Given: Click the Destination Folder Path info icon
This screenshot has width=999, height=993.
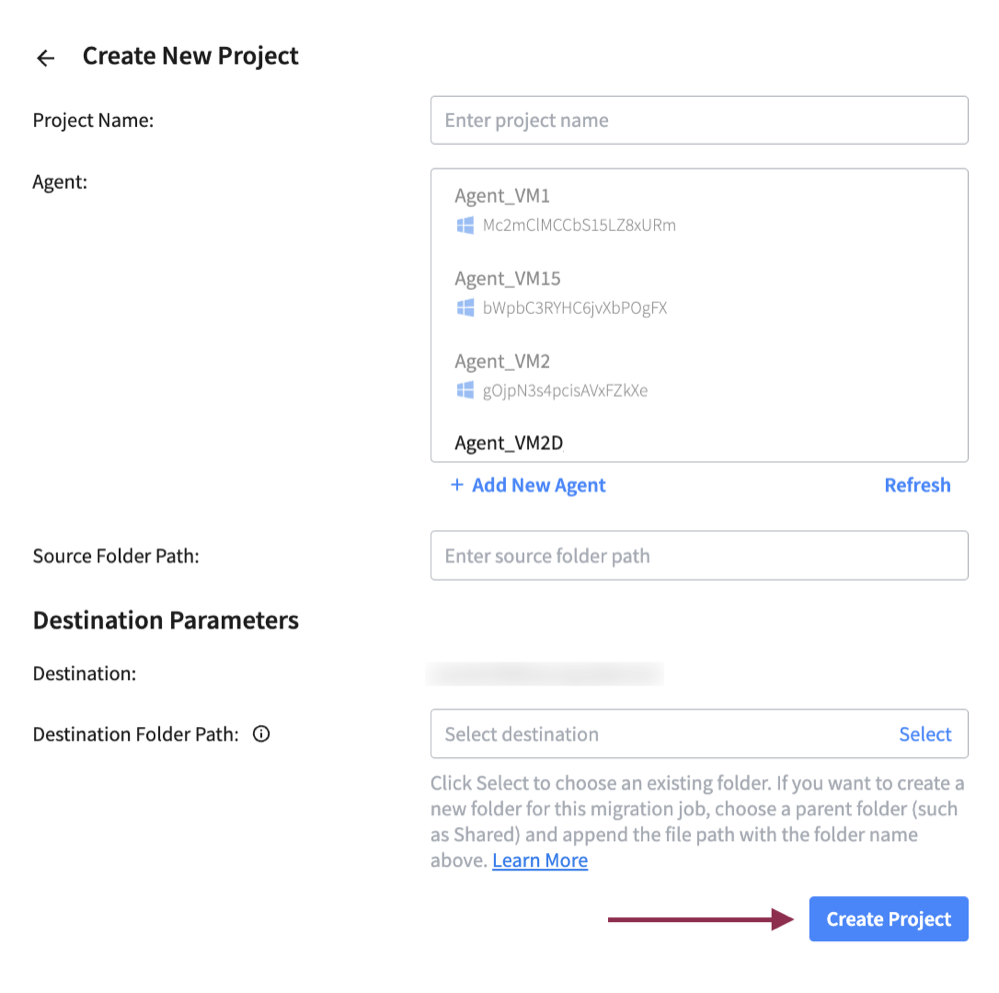Looking at the screenshot, I should 262,734.
